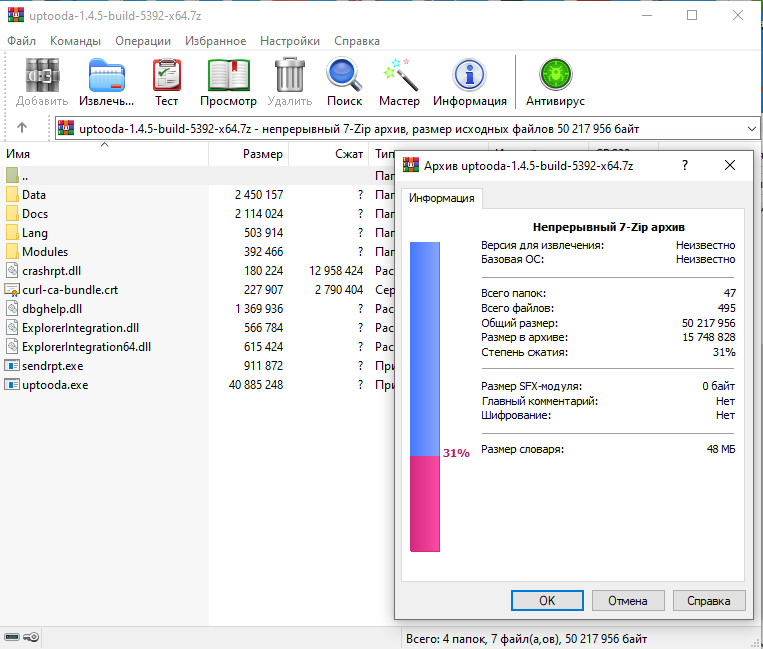
Task: Click size value 40 885 248
Action: point(256,385)
